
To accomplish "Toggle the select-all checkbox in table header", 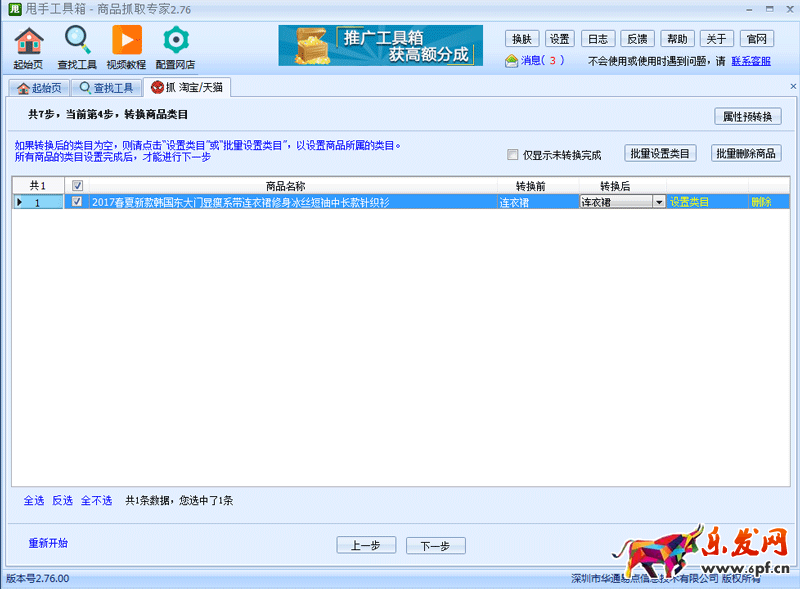I will point(77,186).
